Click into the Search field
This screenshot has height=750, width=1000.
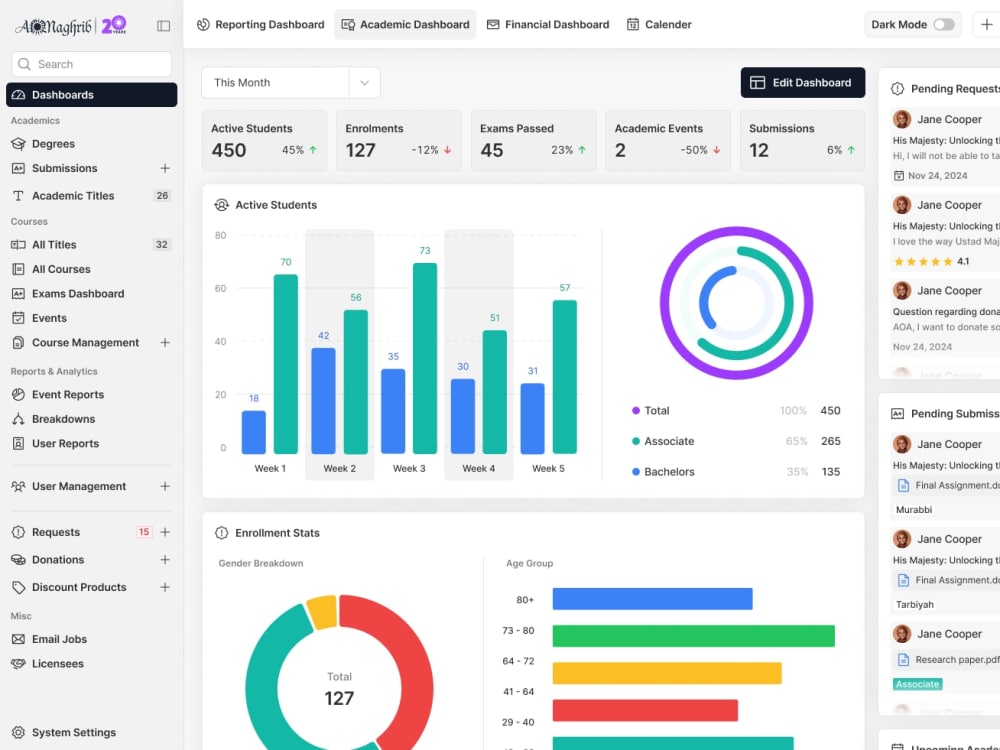92,64
